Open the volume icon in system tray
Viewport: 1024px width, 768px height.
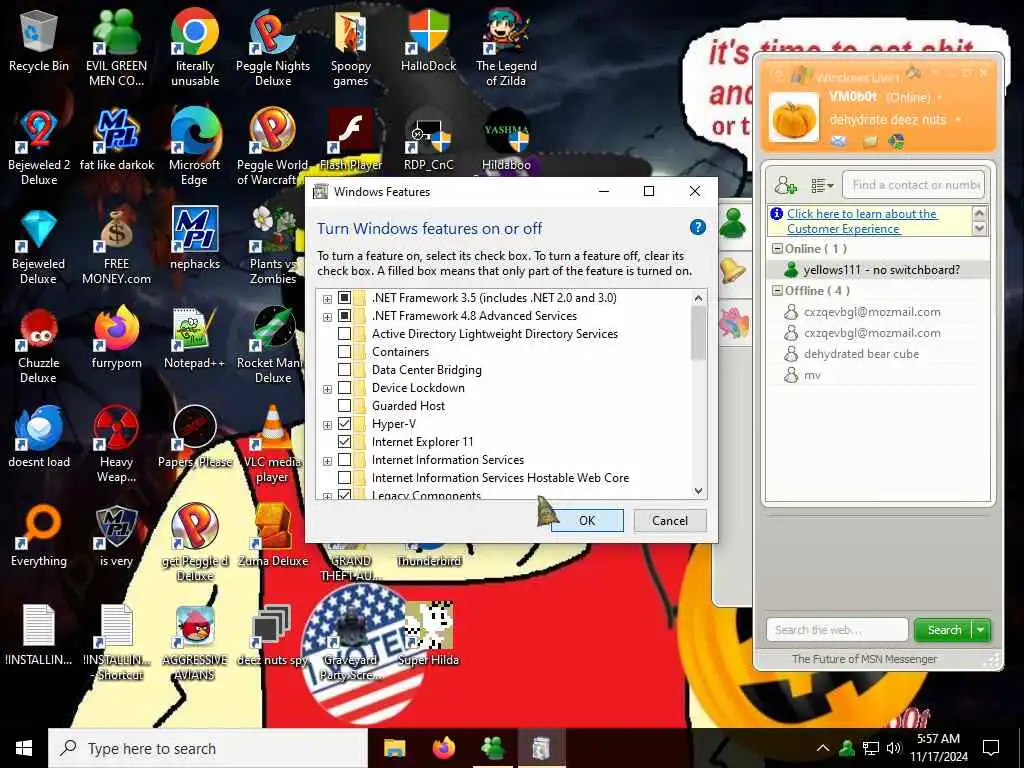pos(893,748)
